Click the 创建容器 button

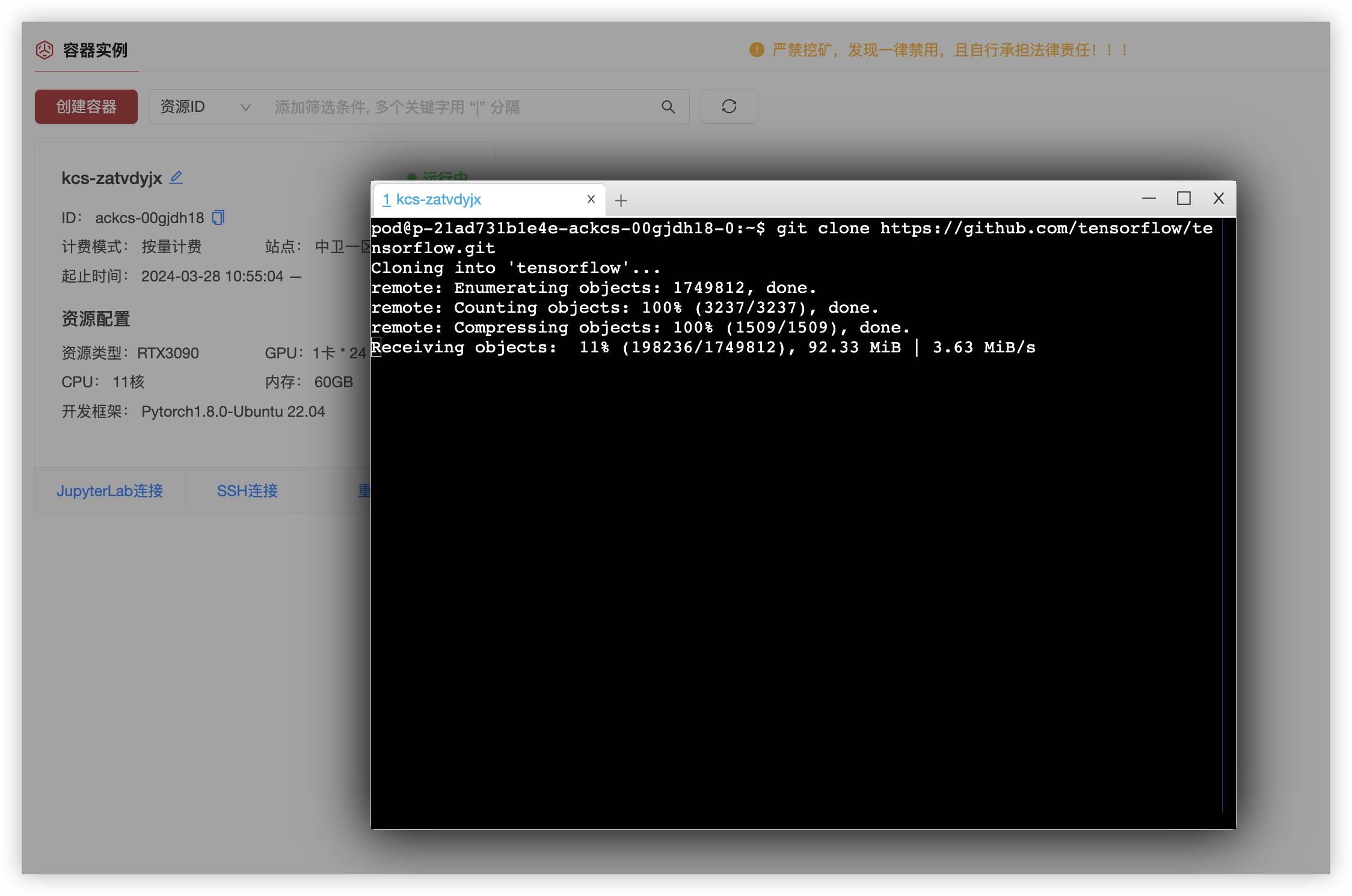[x=86, y=107]
